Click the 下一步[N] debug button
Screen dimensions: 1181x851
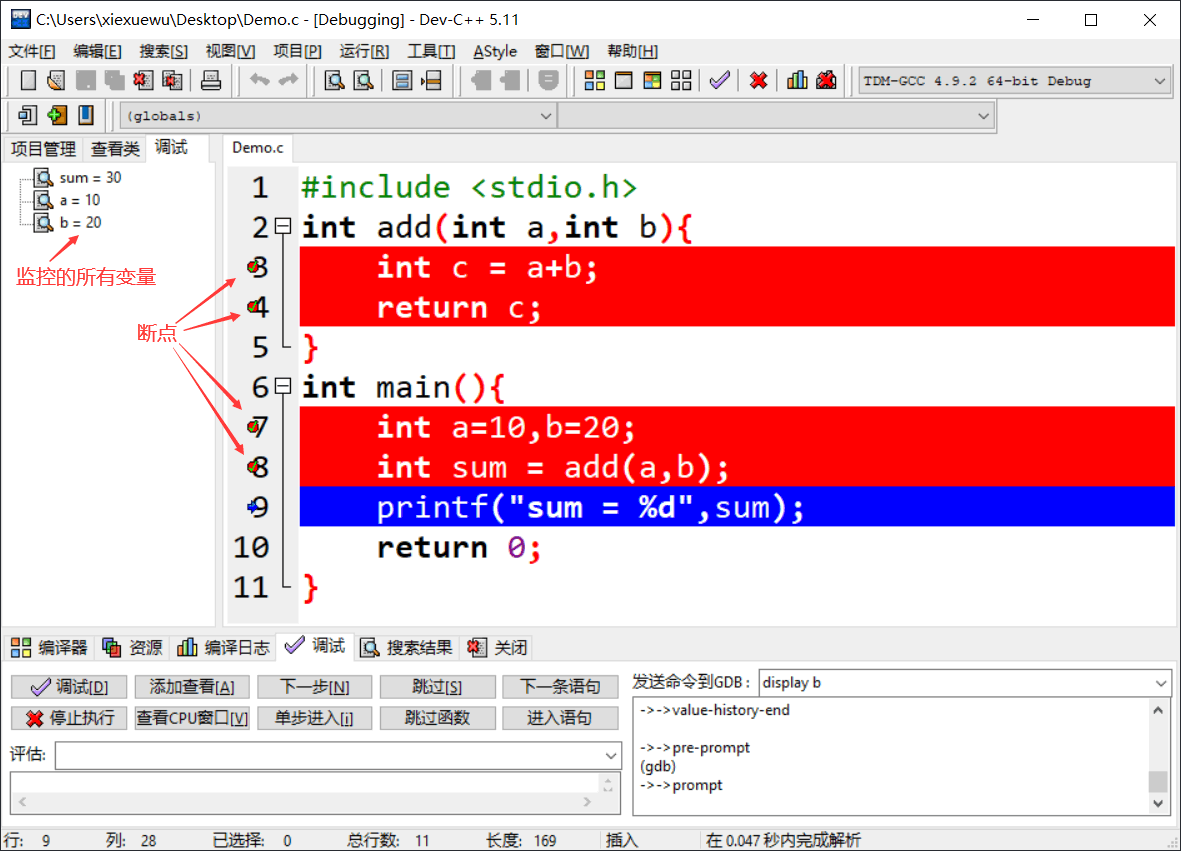tap(314, 687)
